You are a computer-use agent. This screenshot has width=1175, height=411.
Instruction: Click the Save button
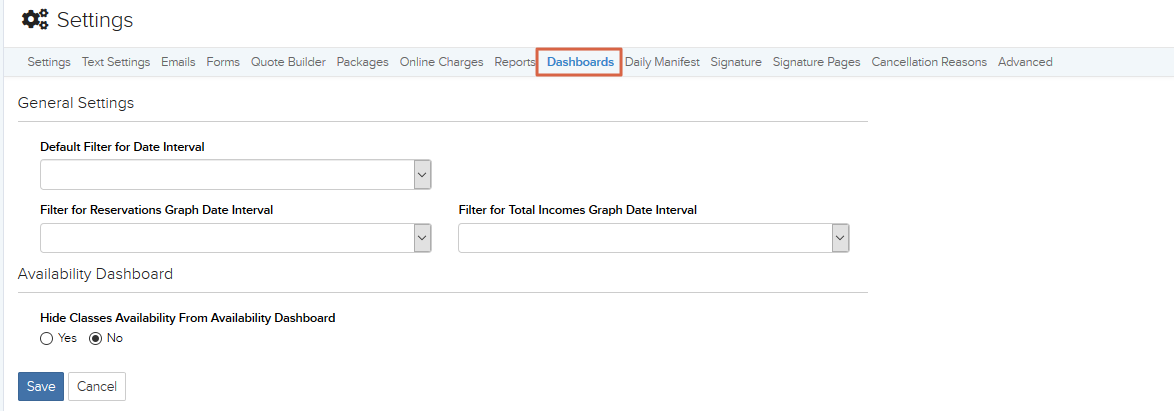pos(41,386)
